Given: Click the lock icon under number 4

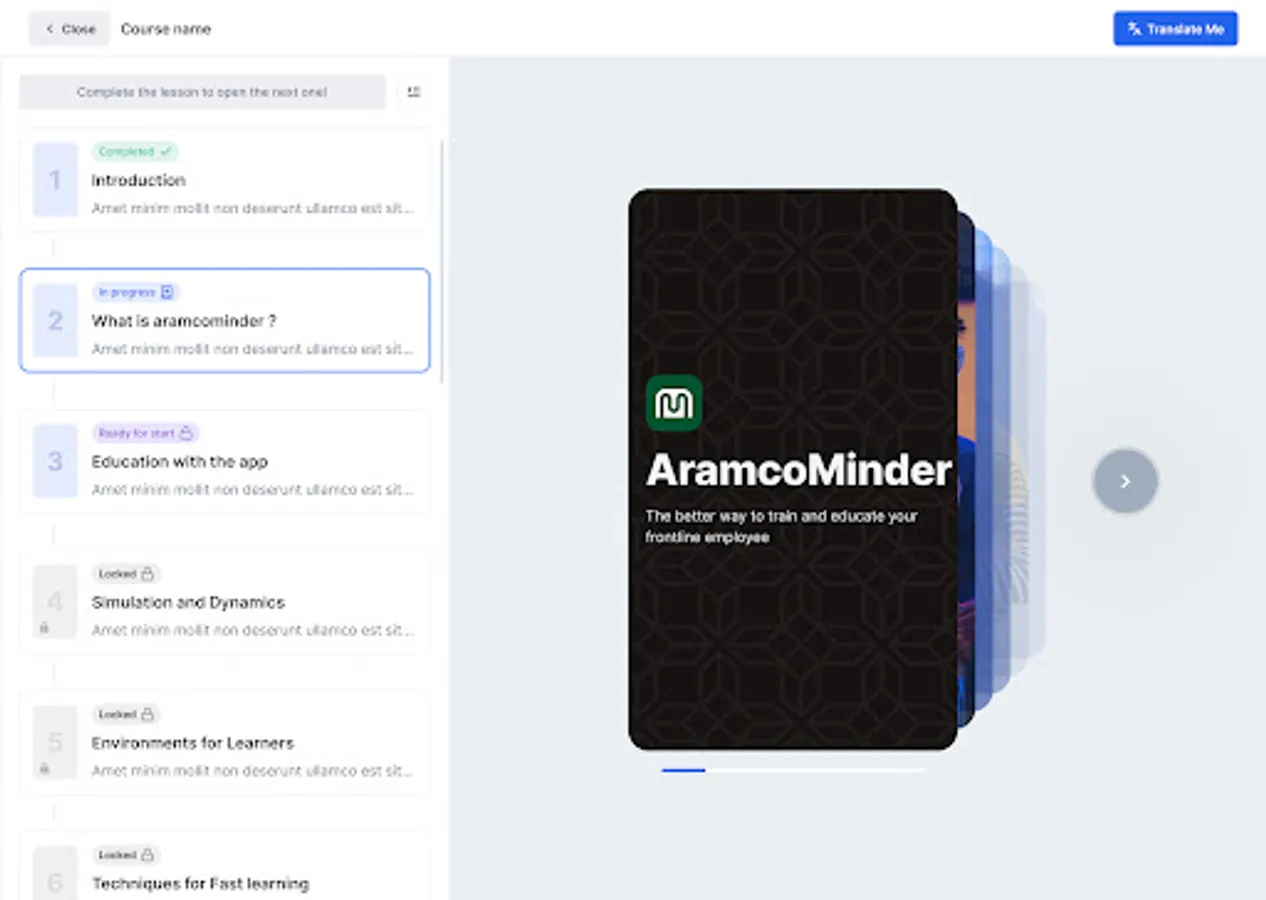Looking at the screenshot, I should point(44,628).
